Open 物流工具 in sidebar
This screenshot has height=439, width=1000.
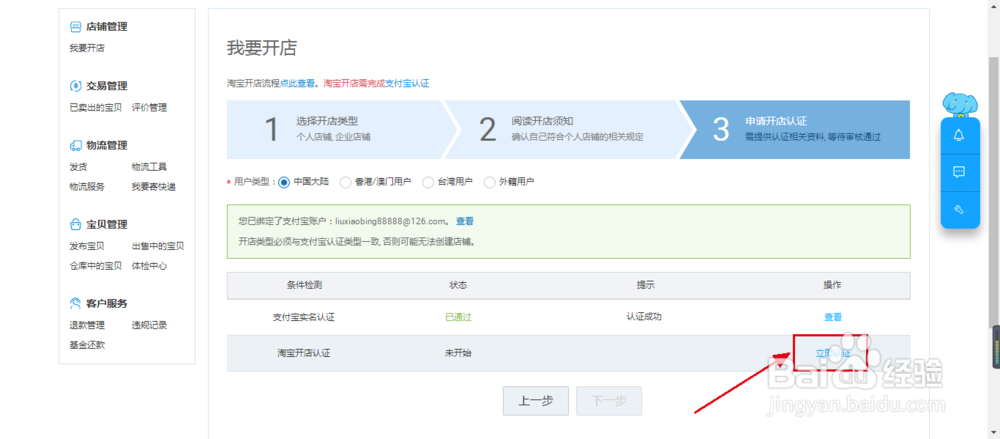click(x=149, y=167)
